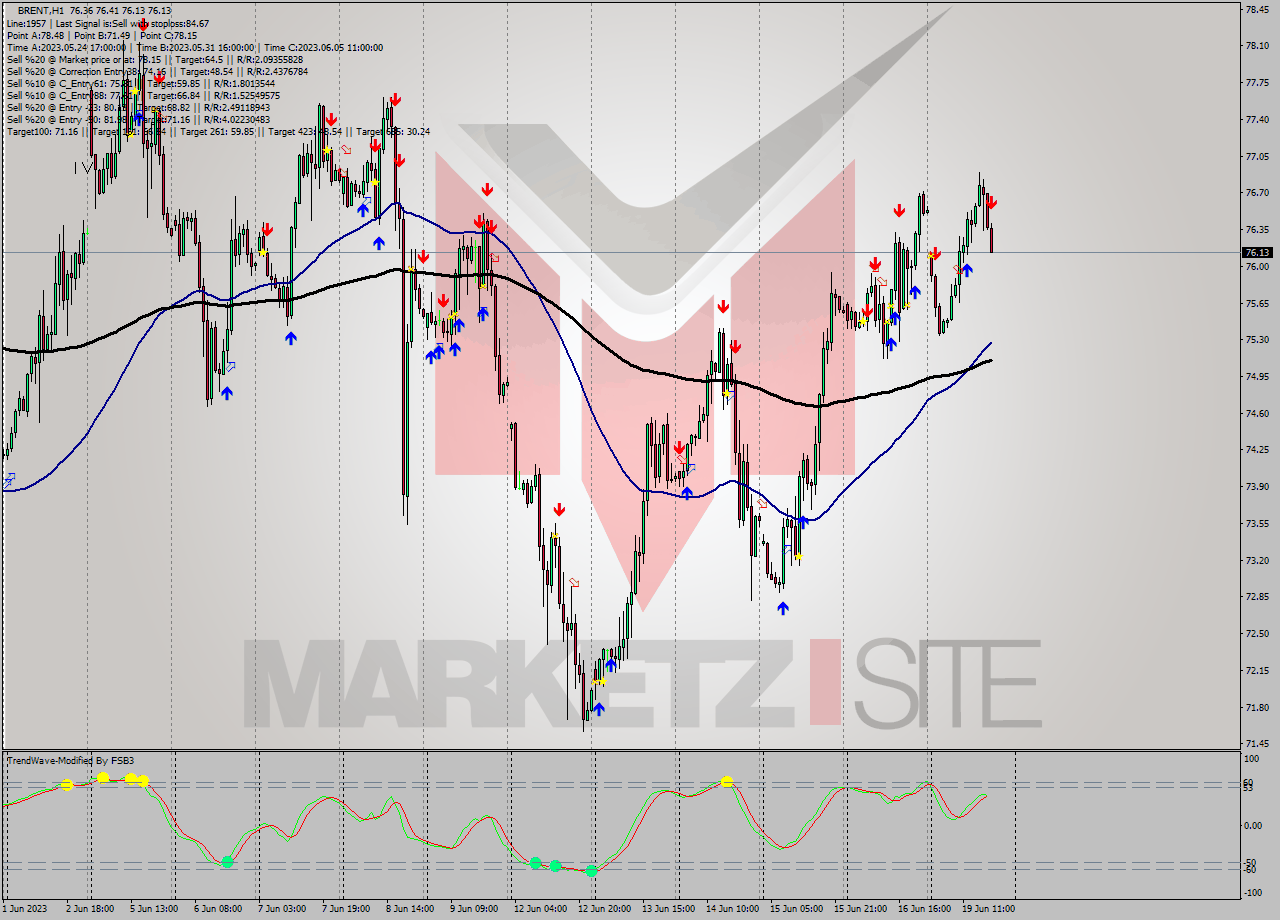Image resolution: width=1280 pixels, height=920 pixels.
Task: Click the current price tag 76.13
Action: point(1257,253)
